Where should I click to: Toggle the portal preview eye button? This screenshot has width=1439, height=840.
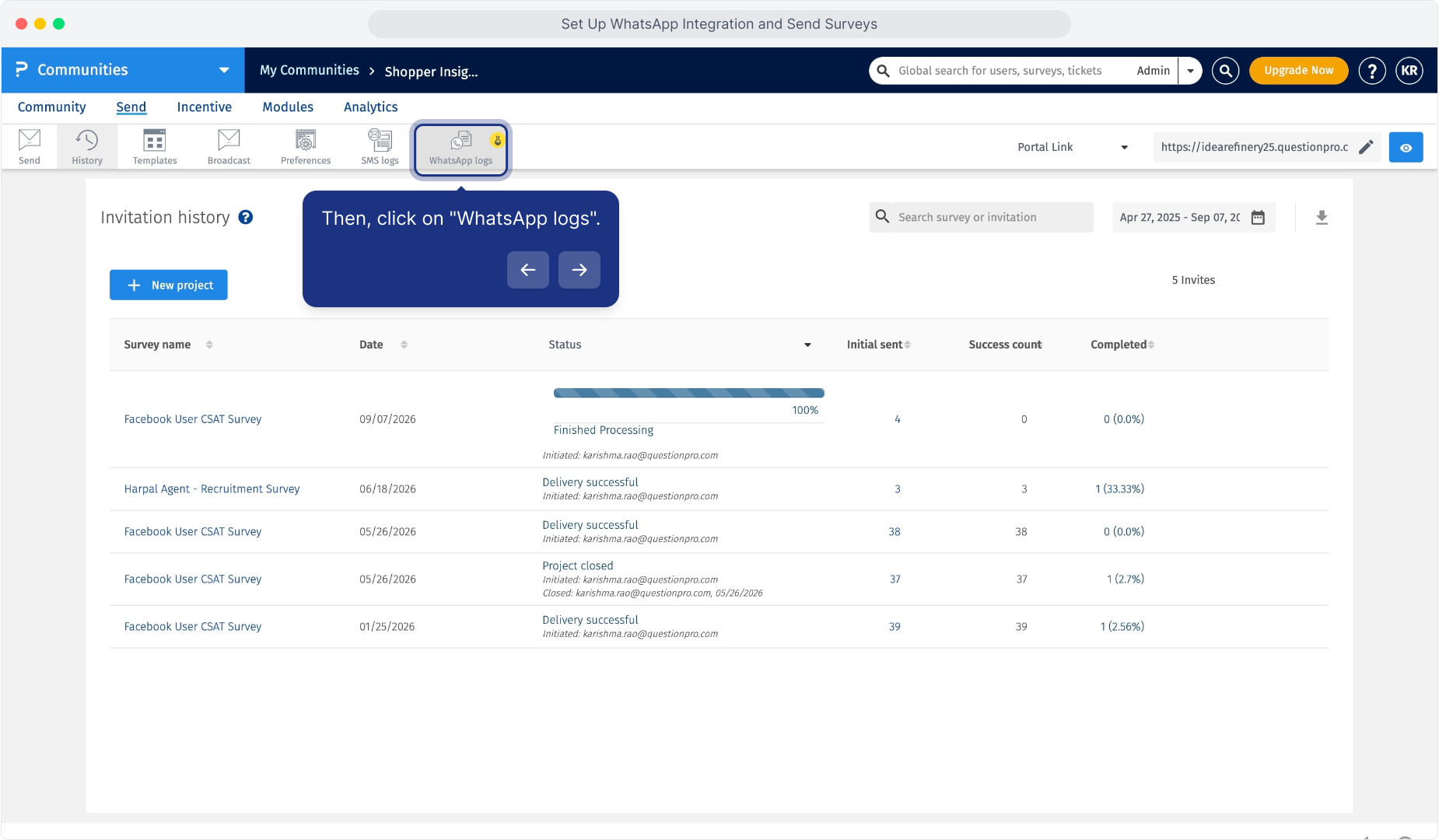point(1406,147)
